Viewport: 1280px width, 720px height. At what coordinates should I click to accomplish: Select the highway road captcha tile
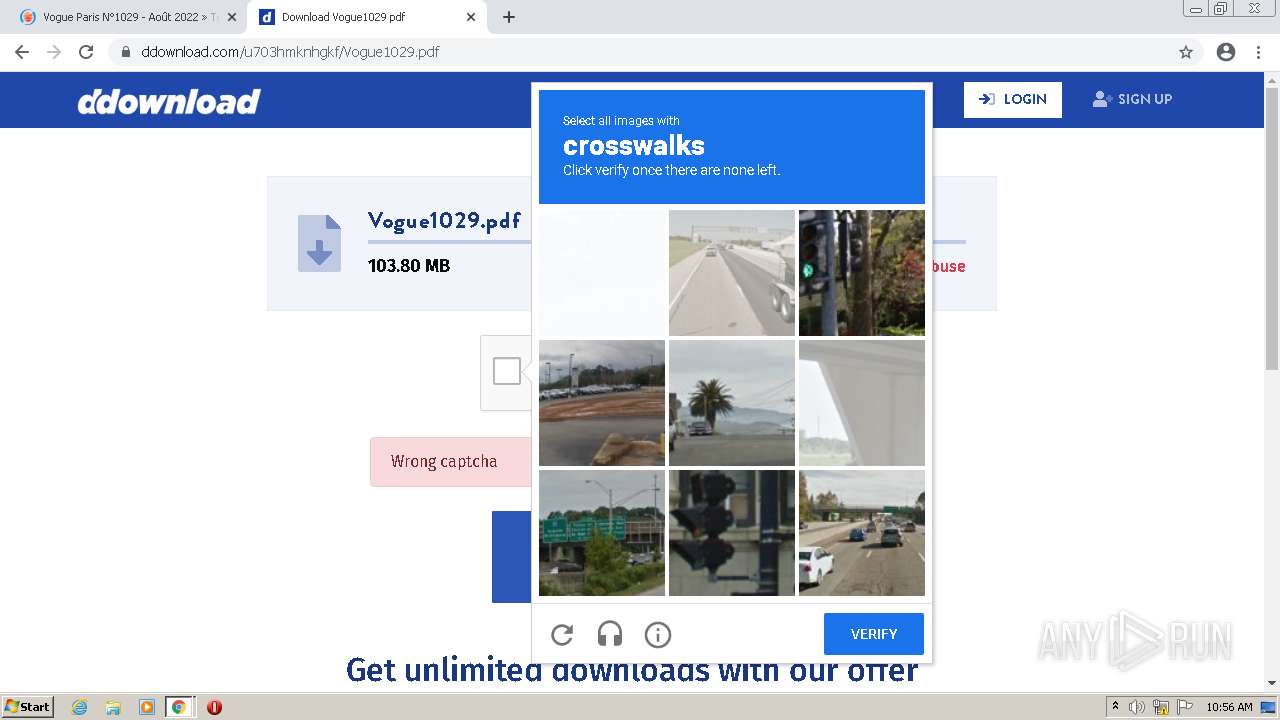coord(732,273)
